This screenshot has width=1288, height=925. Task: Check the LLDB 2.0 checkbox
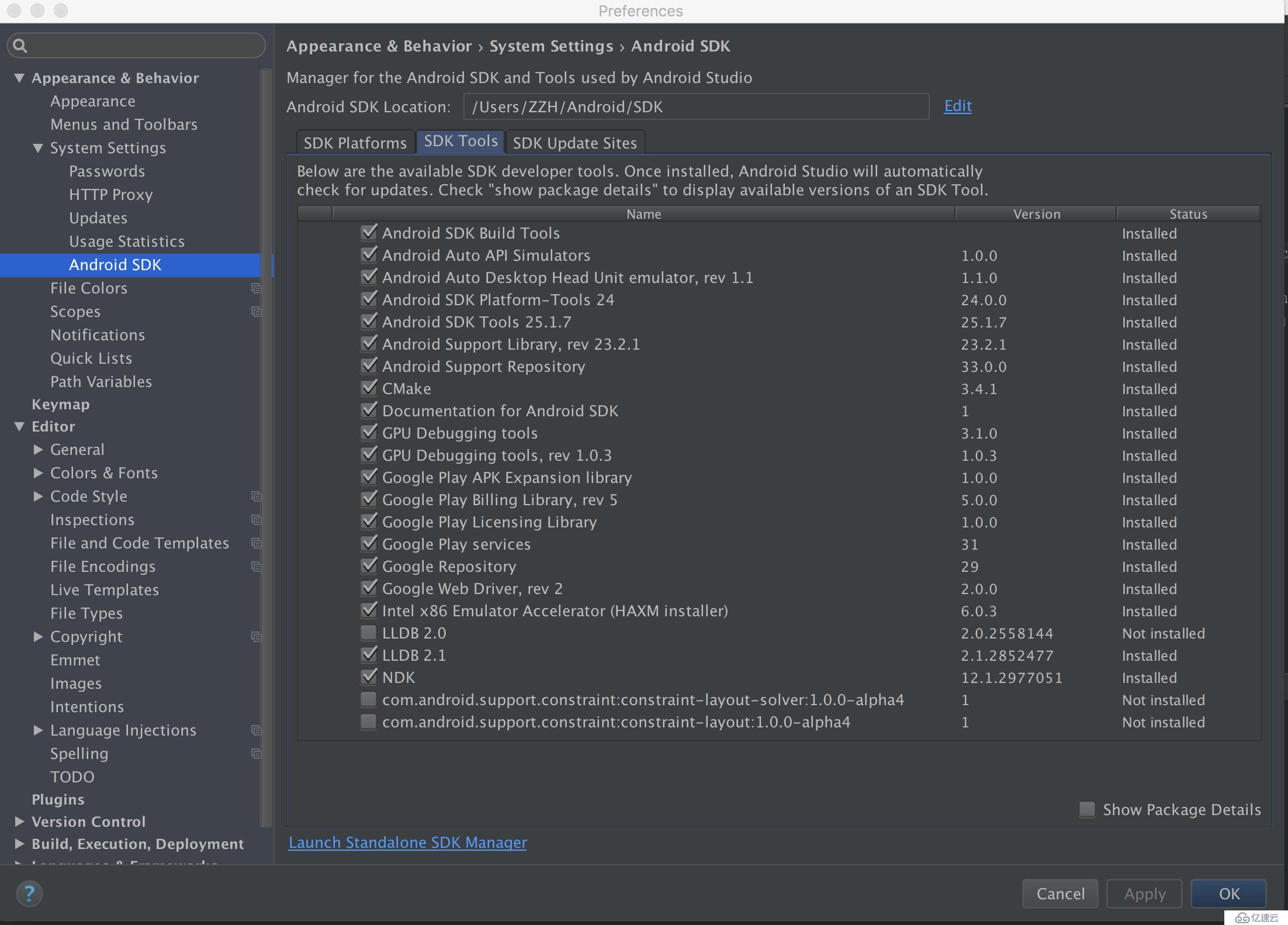(369, 633)
